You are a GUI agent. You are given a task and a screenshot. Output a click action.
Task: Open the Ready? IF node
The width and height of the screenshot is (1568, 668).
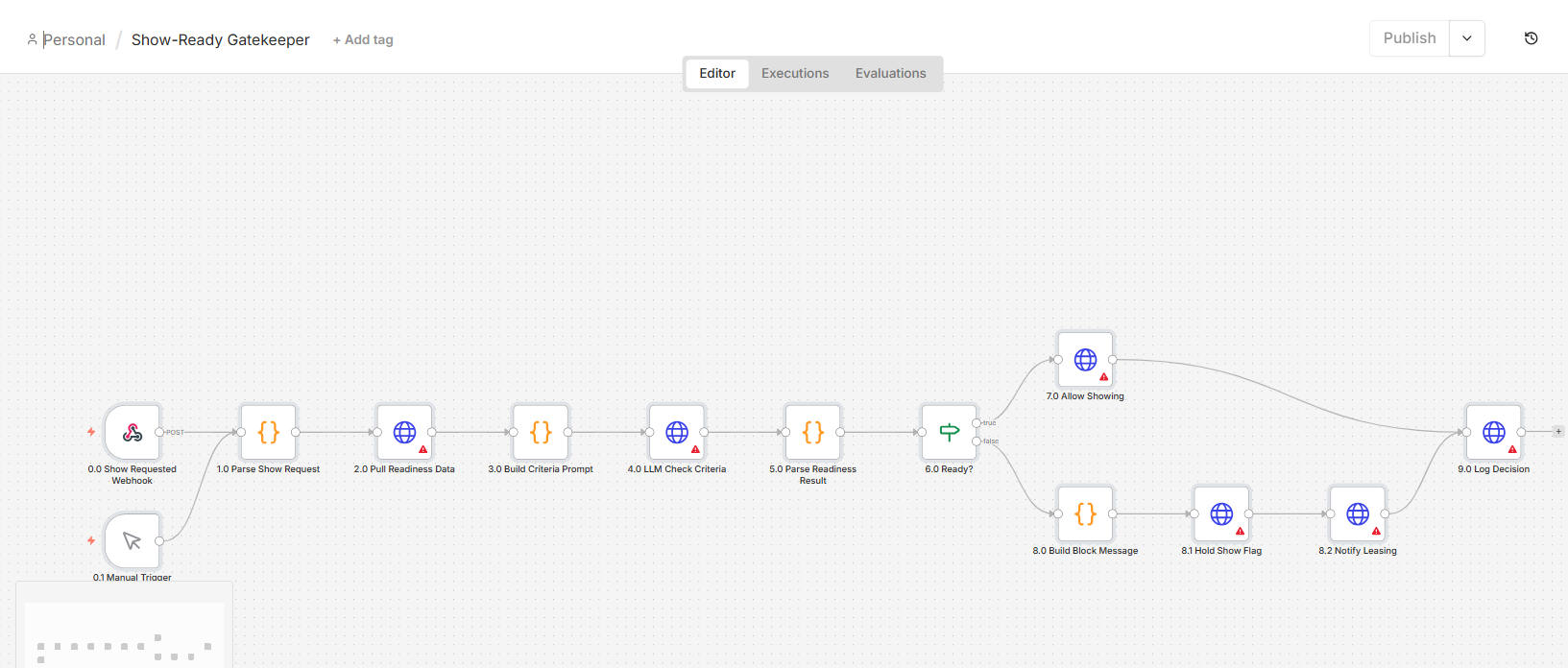coord(949,432)
